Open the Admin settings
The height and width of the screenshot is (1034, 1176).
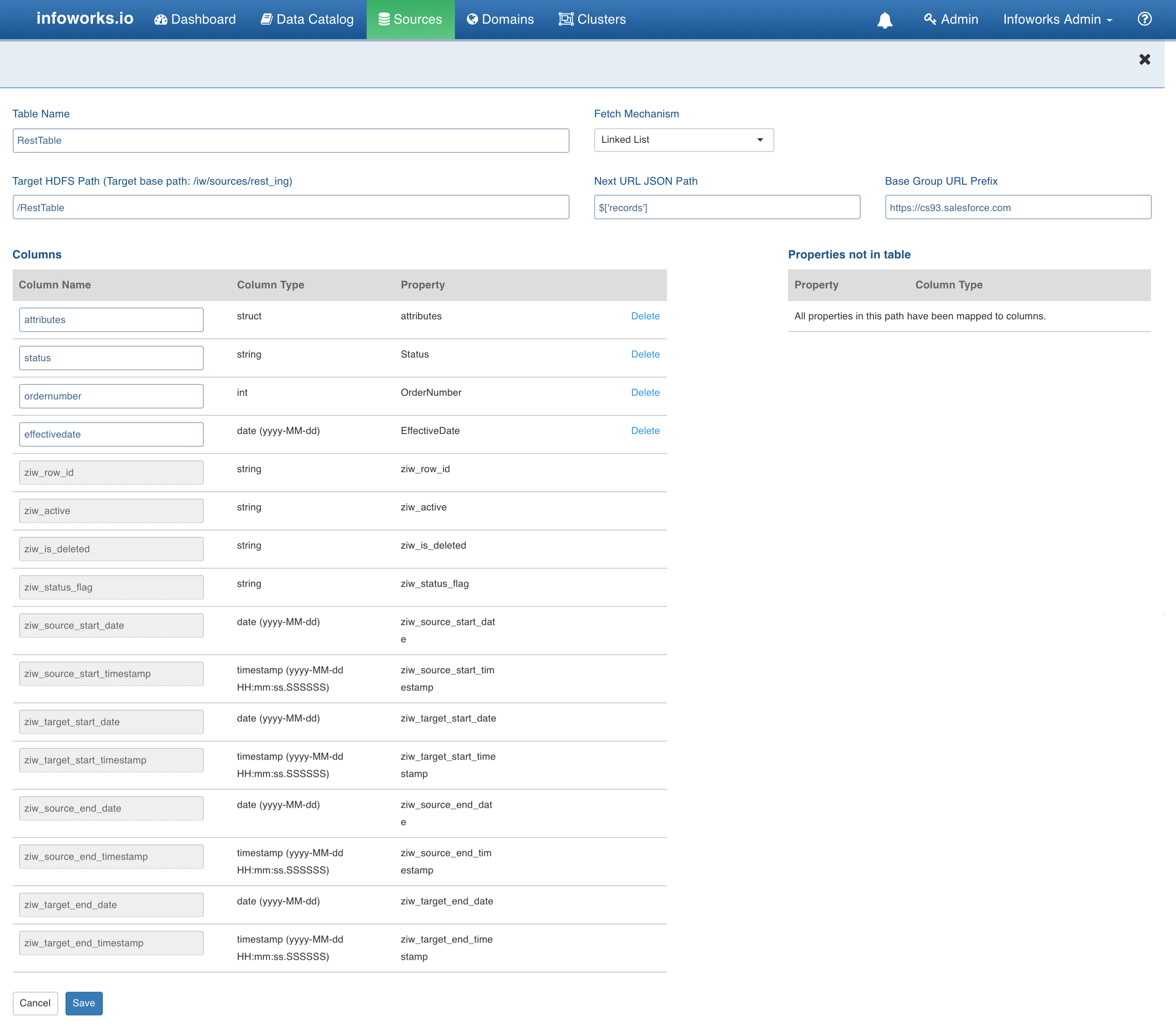(950, 20)
